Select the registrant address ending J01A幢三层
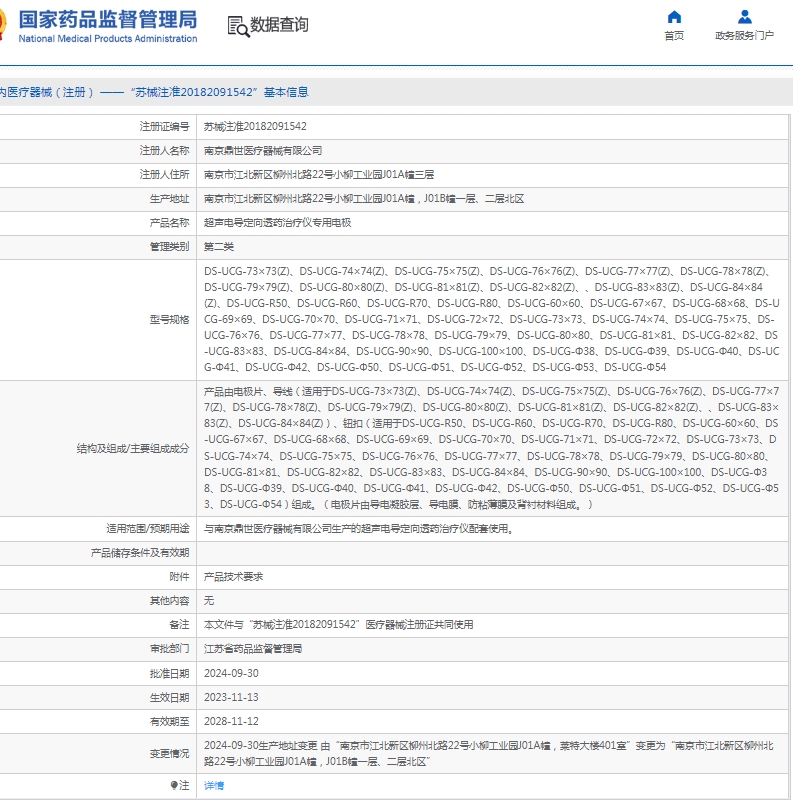The height and width of the screenshot is (806, 793). click(319, 175)
